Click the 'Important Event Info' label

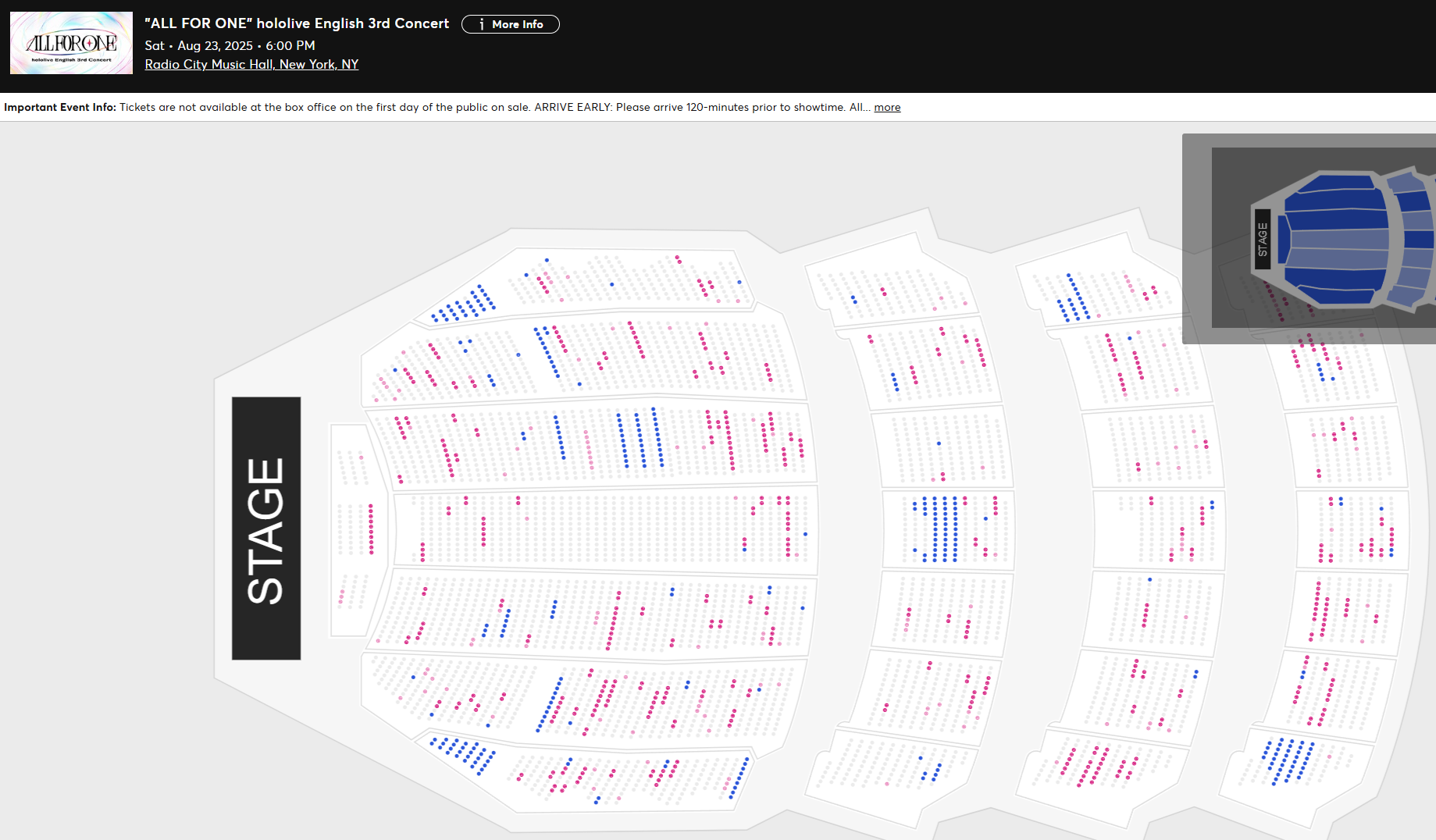(x=60, y=108)
